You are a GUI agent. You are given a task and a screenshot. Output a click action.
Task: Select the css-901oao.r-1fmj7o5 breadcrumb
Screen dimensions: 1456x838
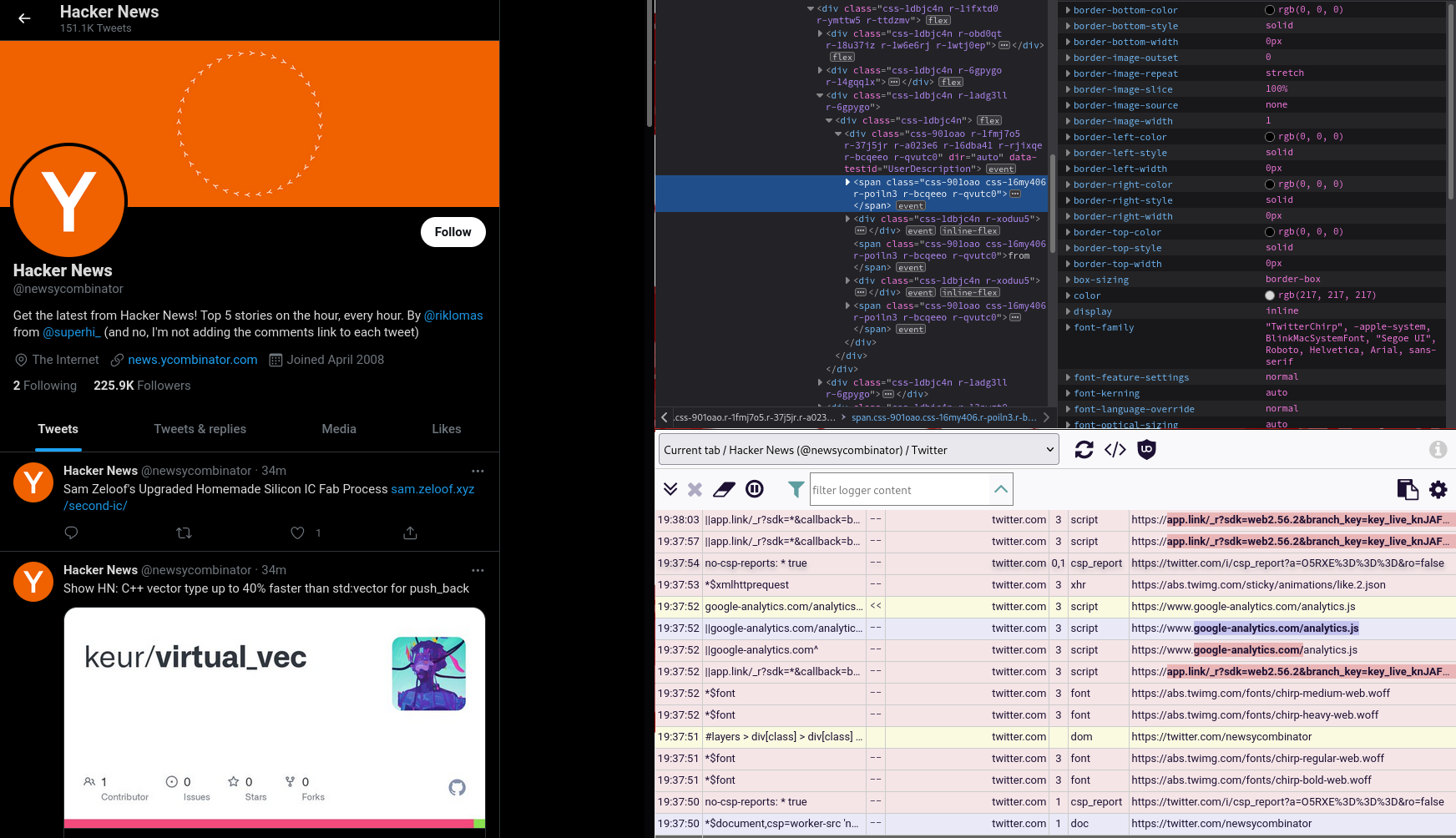tap(755, 417)
